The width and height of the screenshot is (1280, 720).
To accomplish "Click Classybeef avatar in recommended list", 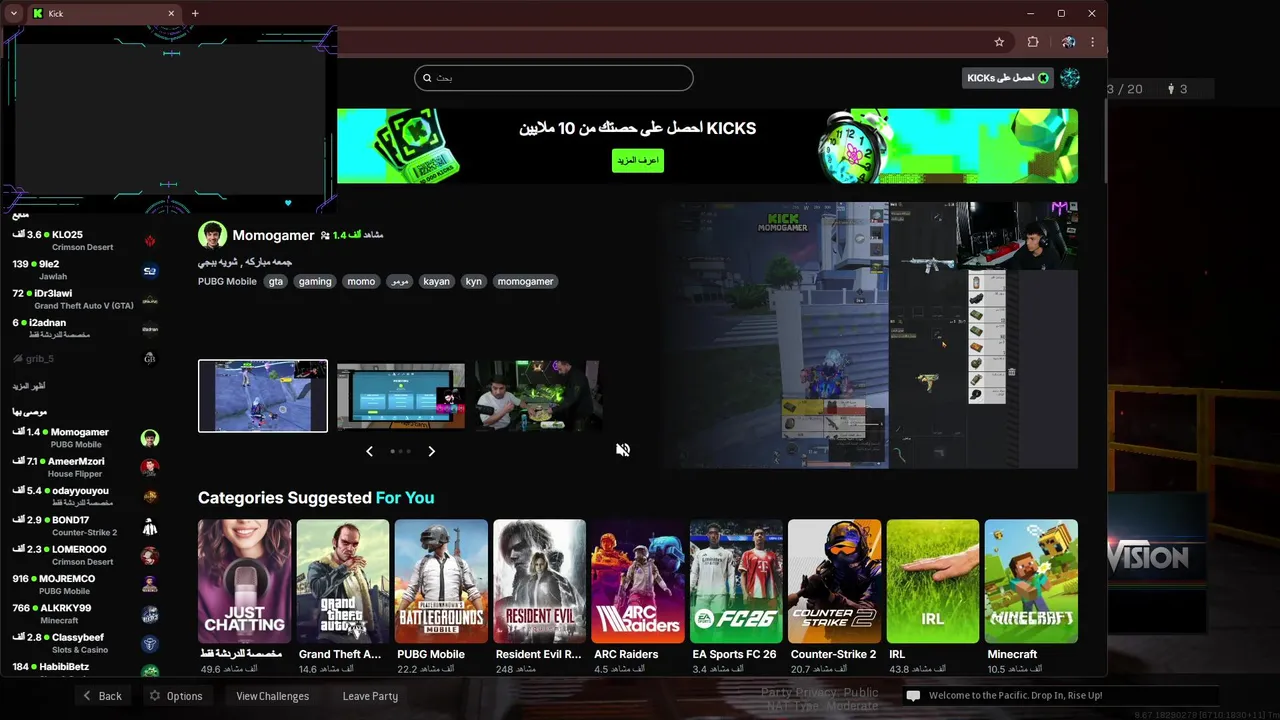I will click(150, 643).
